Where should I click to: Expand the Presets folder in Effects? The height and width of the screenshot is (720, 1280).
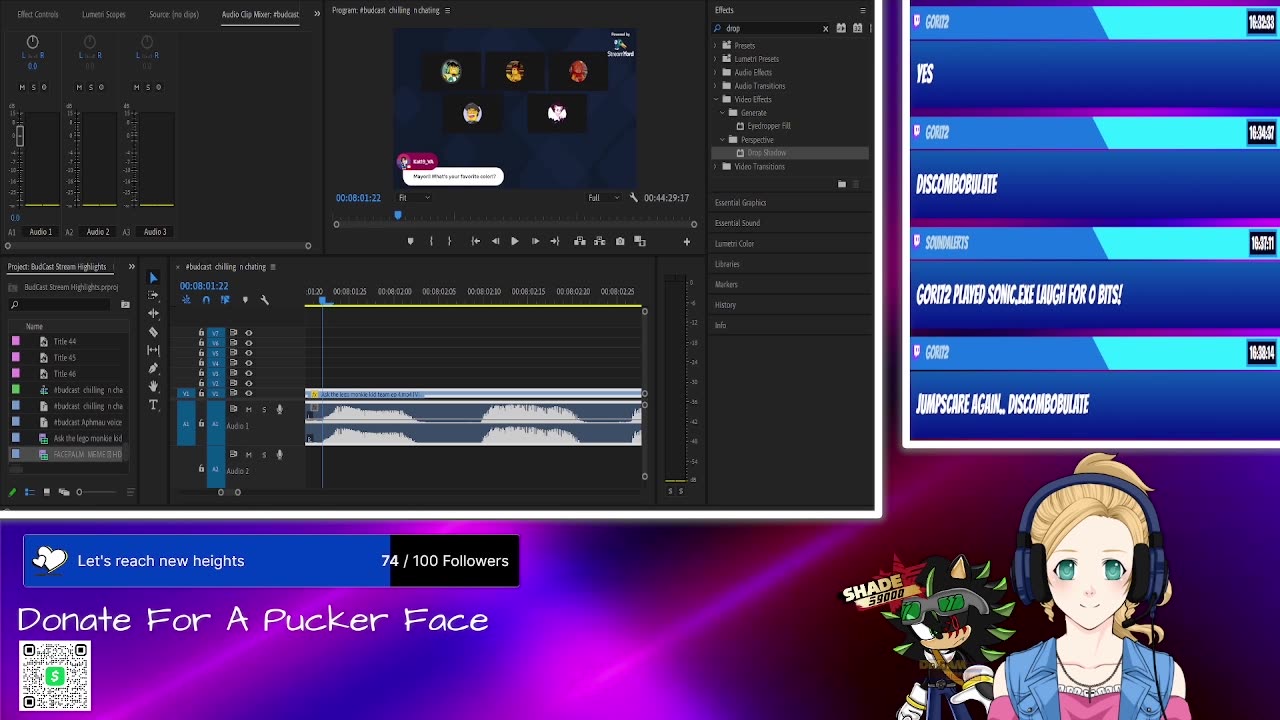pos(716,46)
